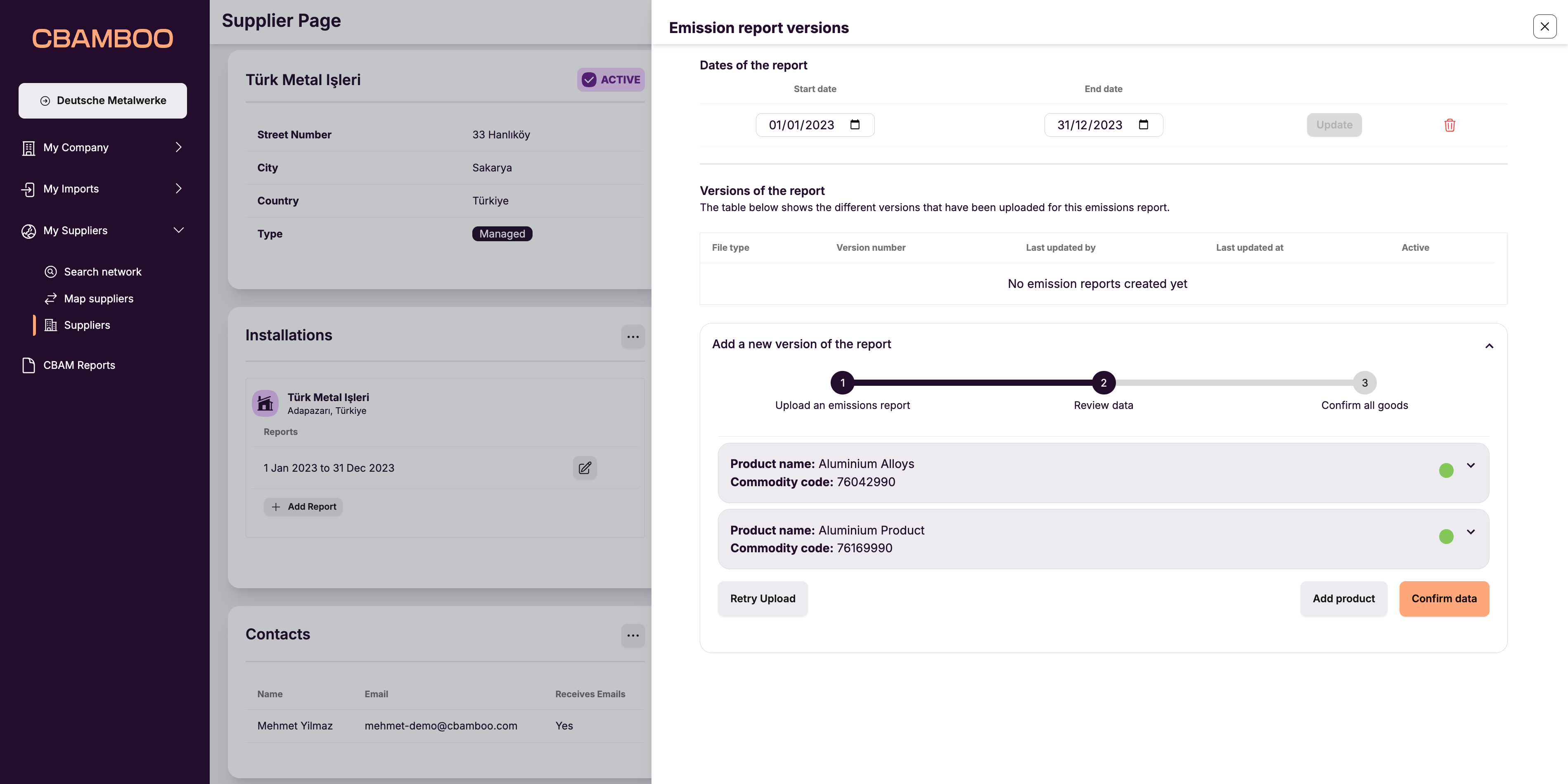Click the red trash delete report icon
This screenshot has width=1568, height=784.
[1449, 125]
